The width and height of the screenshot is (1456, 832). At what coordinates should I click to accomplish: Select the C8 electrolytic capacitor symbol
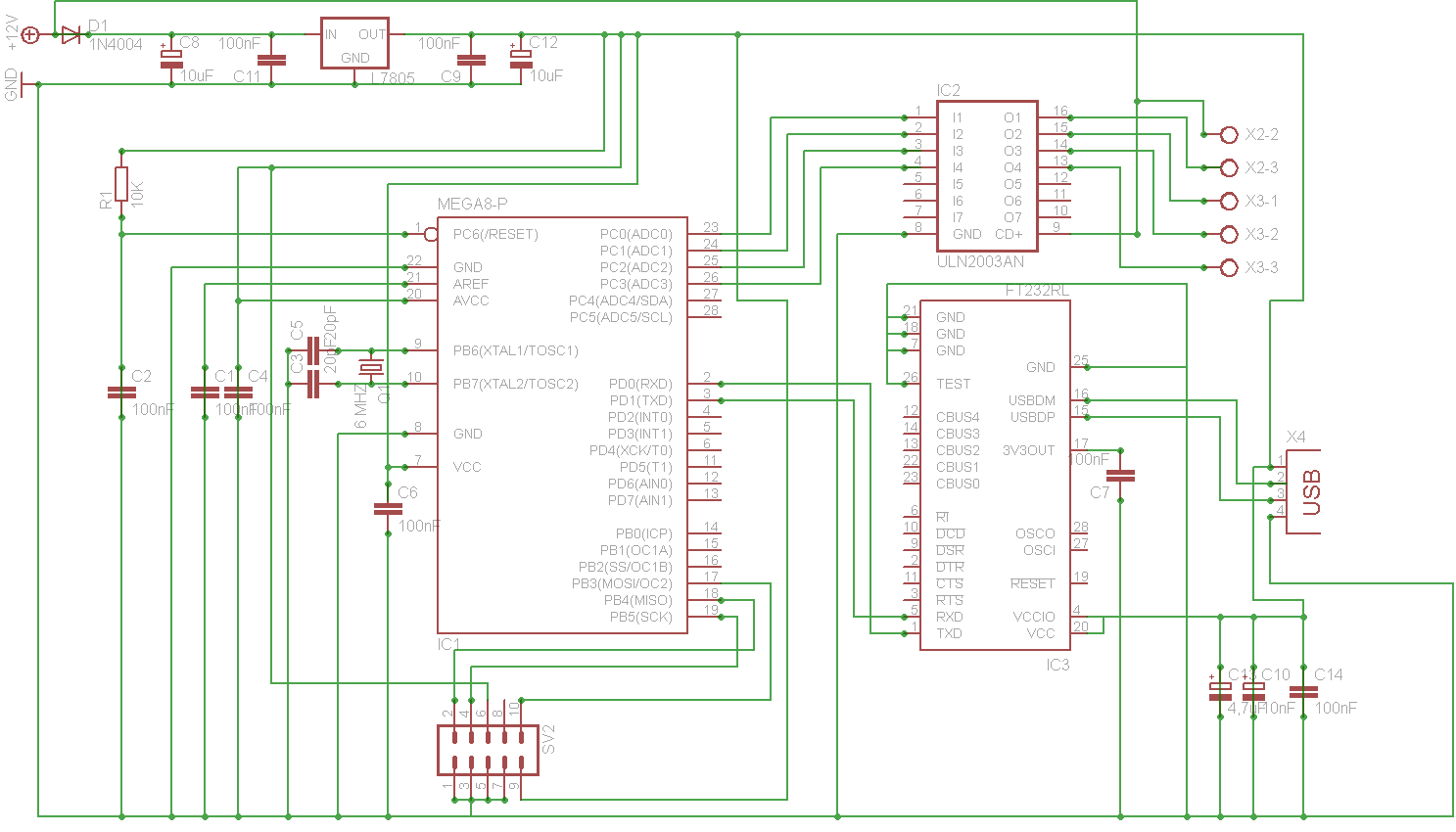pyautogui.click(x=171, y=59)
